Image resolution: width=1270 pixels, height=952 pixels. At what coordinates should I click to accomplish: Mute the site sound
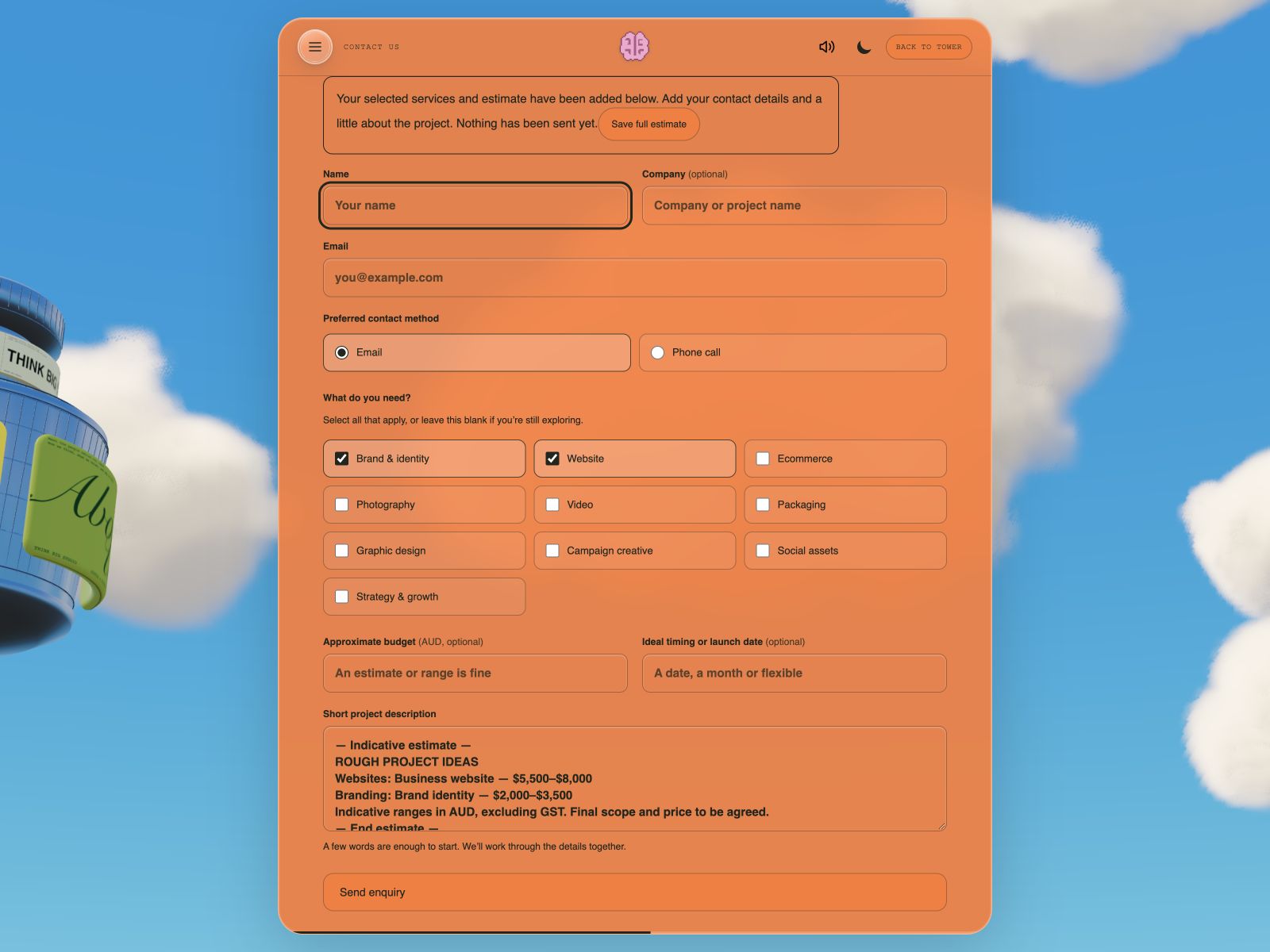tap(826, 47)
